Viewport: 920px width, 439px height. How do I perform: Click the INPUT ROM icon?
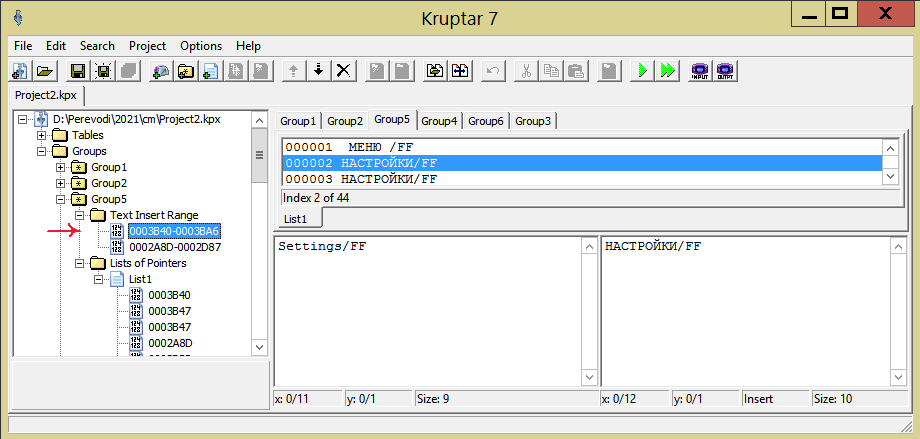tap(701, 71)
